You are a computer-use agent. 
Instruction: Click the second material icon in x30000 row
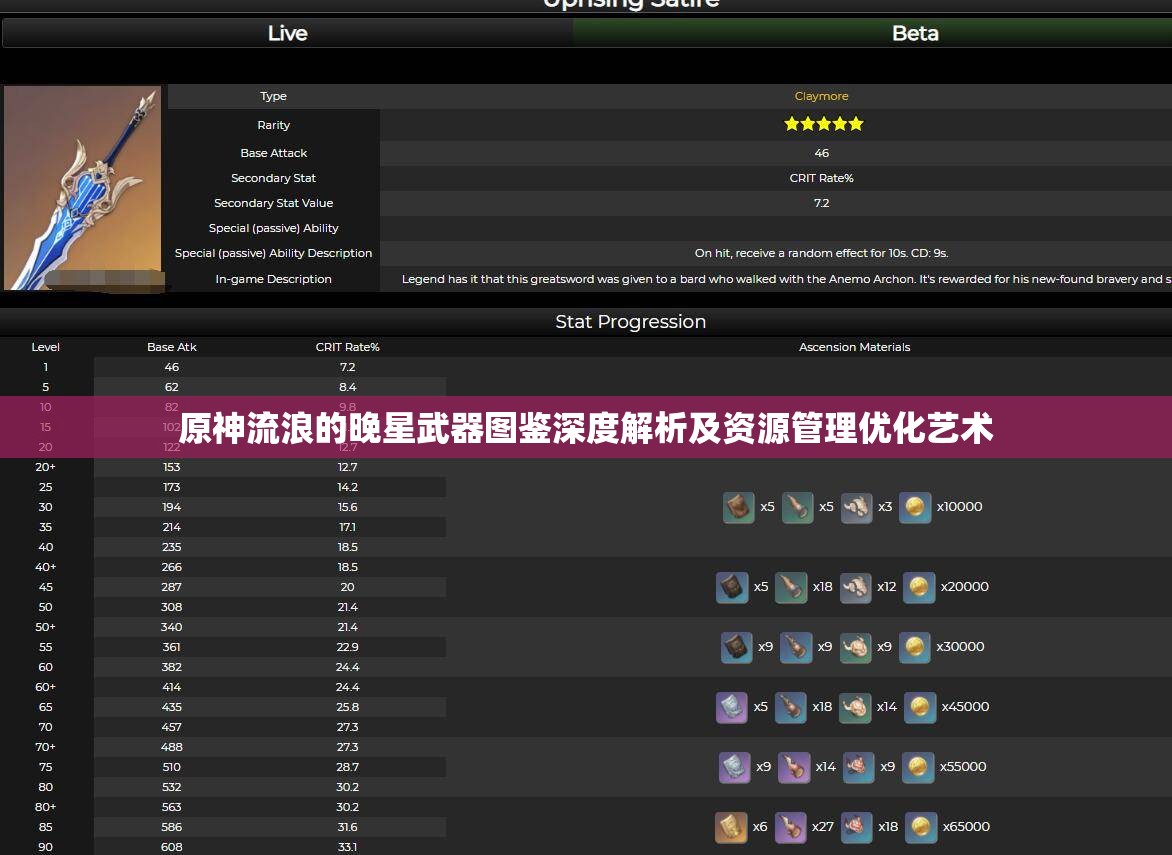tap(795, 647)
